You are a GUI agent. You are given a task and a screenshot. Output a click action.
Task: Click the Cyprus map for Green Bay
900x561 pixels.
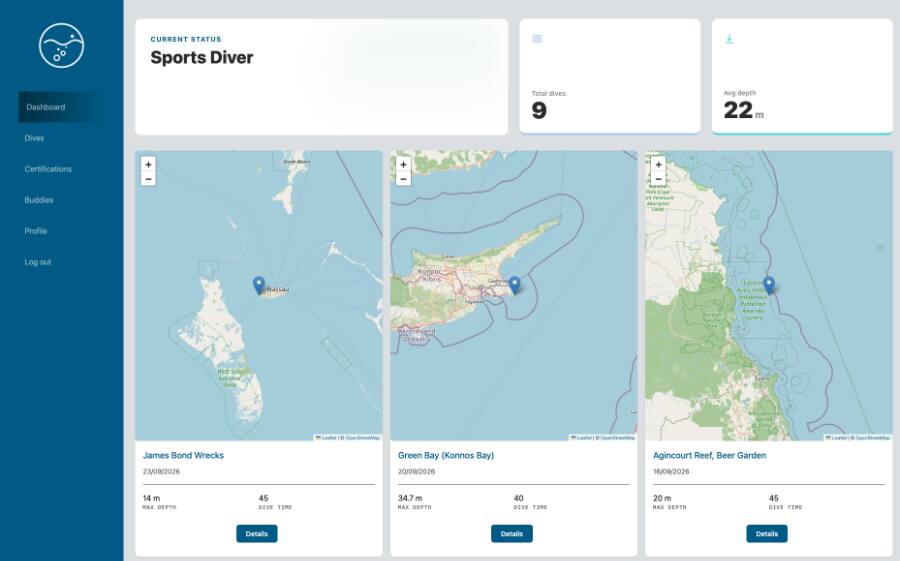click(x=514, y=296)
